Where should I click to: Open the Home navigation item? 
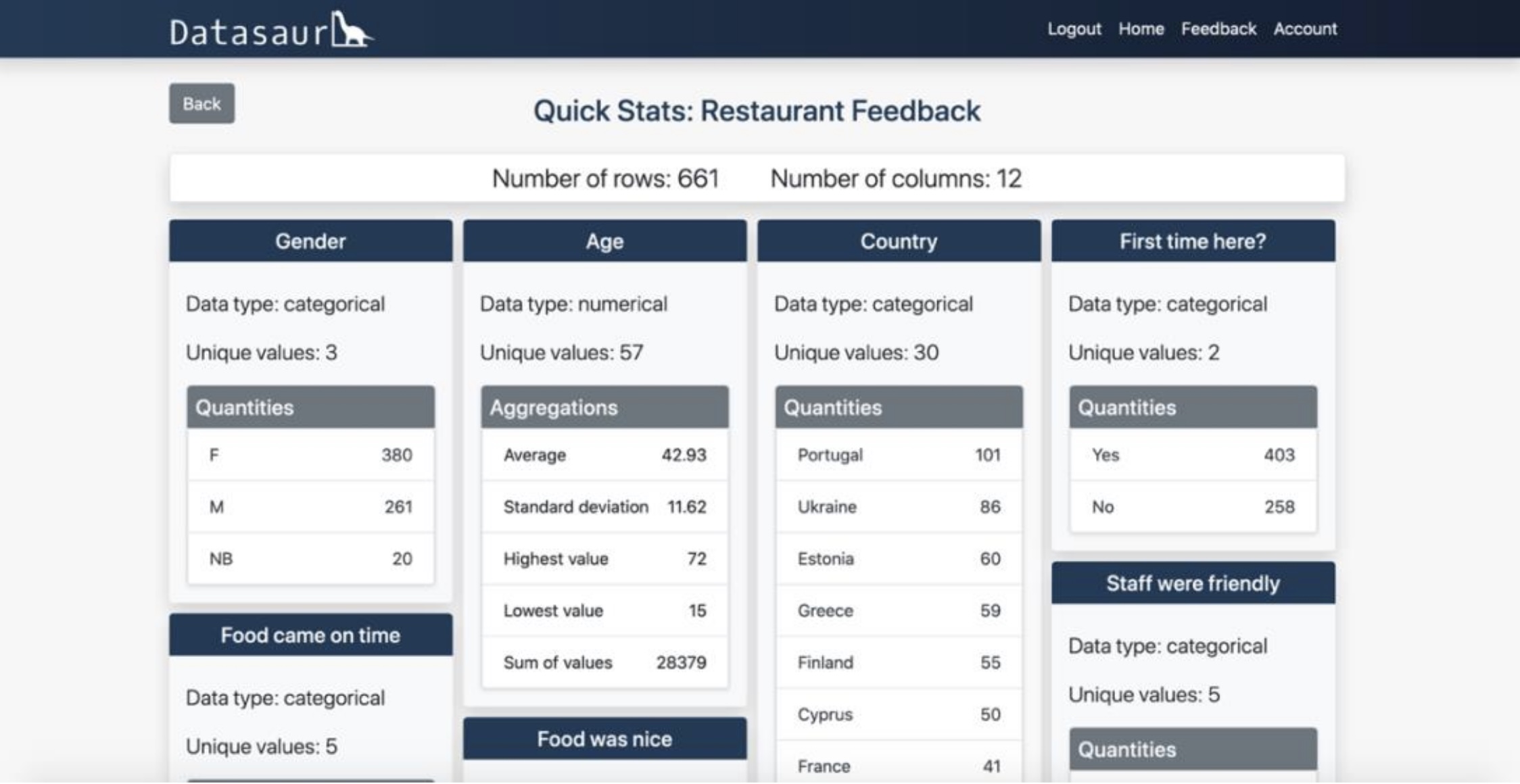pyautogui.click(x=1141, y=29)
